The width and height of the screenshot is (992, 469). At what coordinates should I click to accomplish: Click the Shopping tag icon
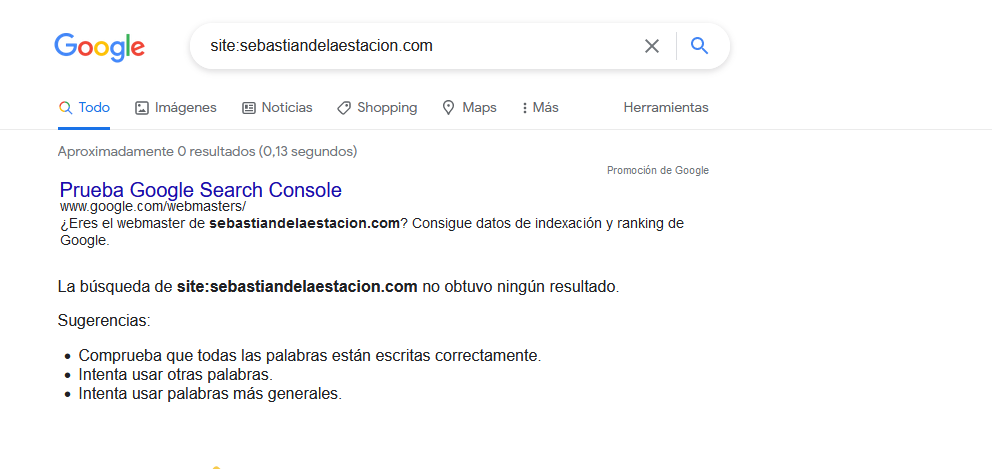(344, 108)
